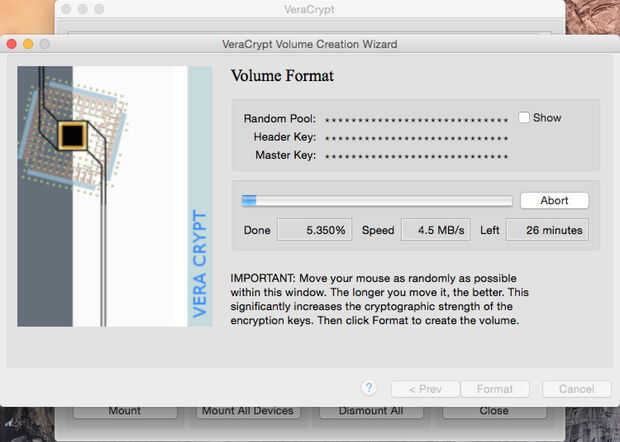Click the Header Key masked value
This screenshot has height=442, width=620.
[416, 138]
